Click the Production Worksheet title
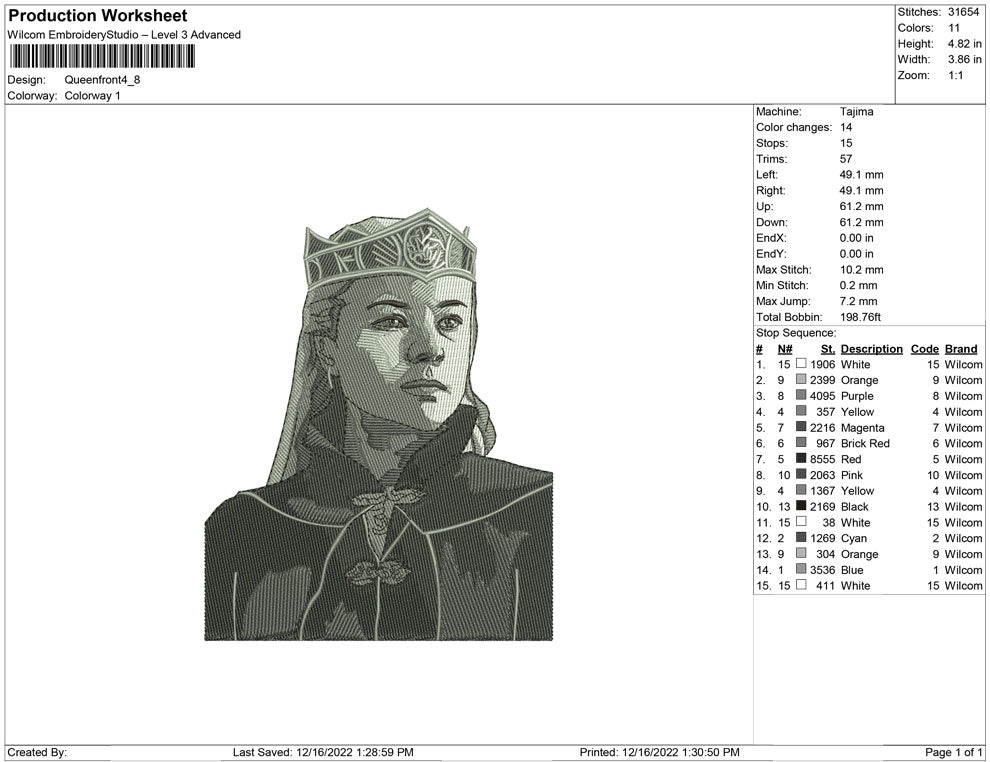Screen dimensions: 990x762 click(x=98, y=16)
